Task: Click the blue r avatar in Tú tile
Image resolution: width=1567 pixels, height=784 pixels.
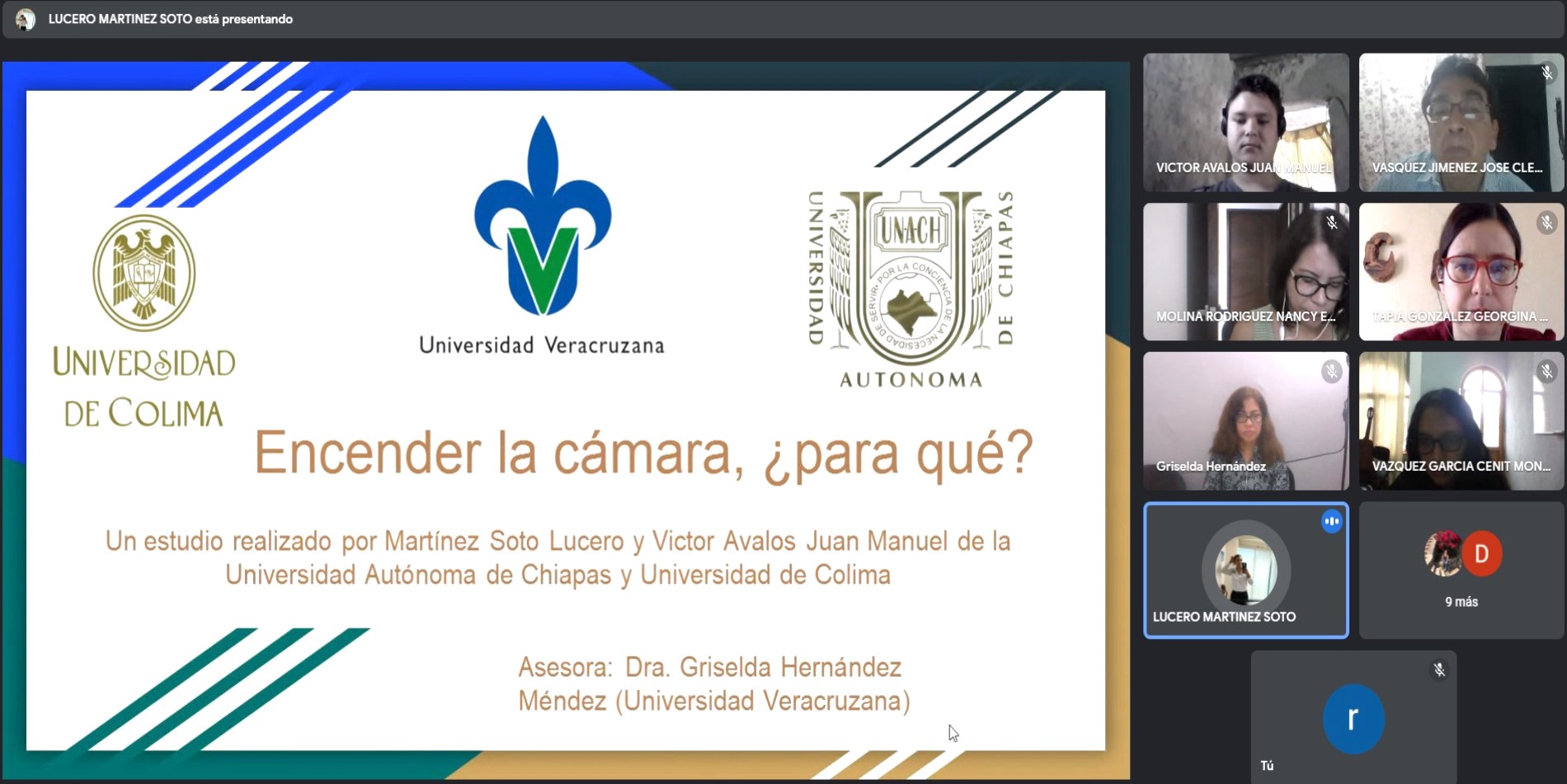Action: tap(1353, 719)
